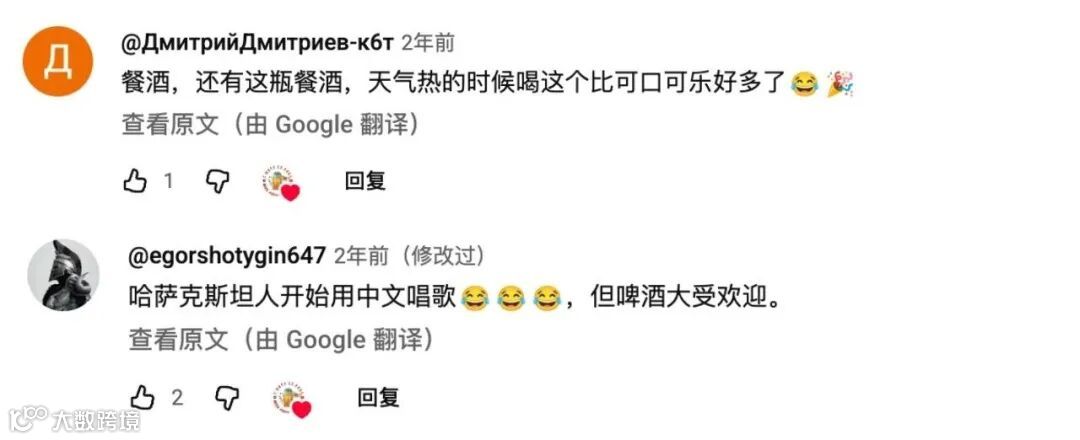Viewport: 1080px width, 440px height.
Task: Show original text of the 哈萨克斯坦人 comment
Action: coord(281,339)
